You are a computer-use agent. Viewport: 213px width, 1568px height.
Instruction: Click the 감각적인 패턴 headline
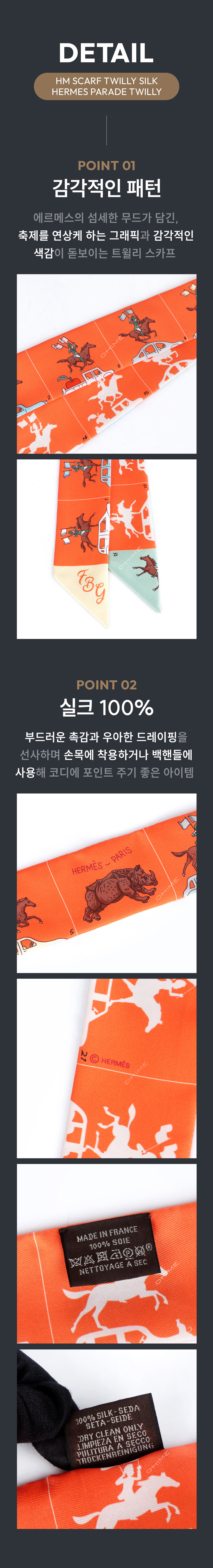click(x=106, y=187)
